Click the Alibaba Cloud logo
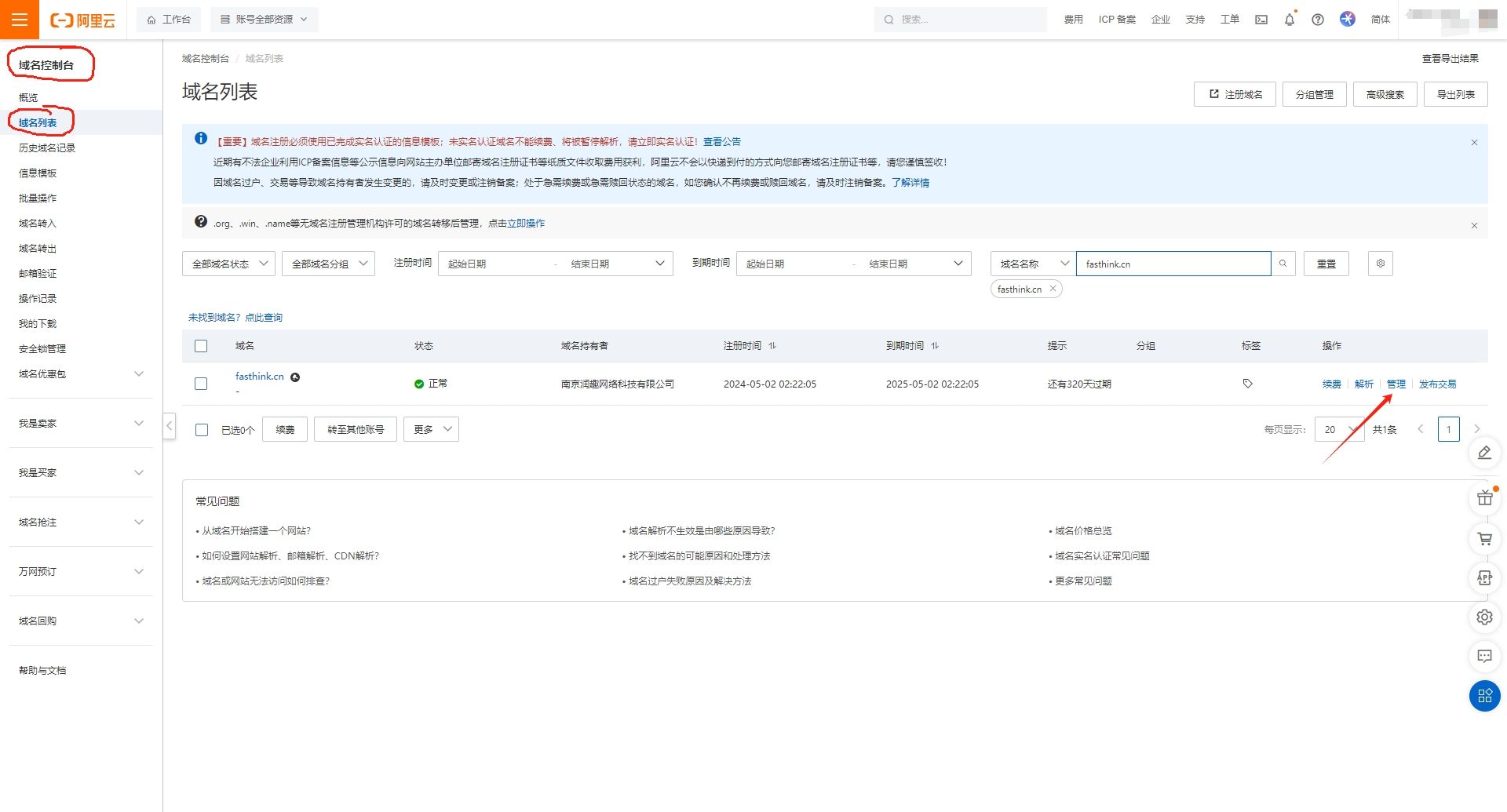 [x=82, y=20]
